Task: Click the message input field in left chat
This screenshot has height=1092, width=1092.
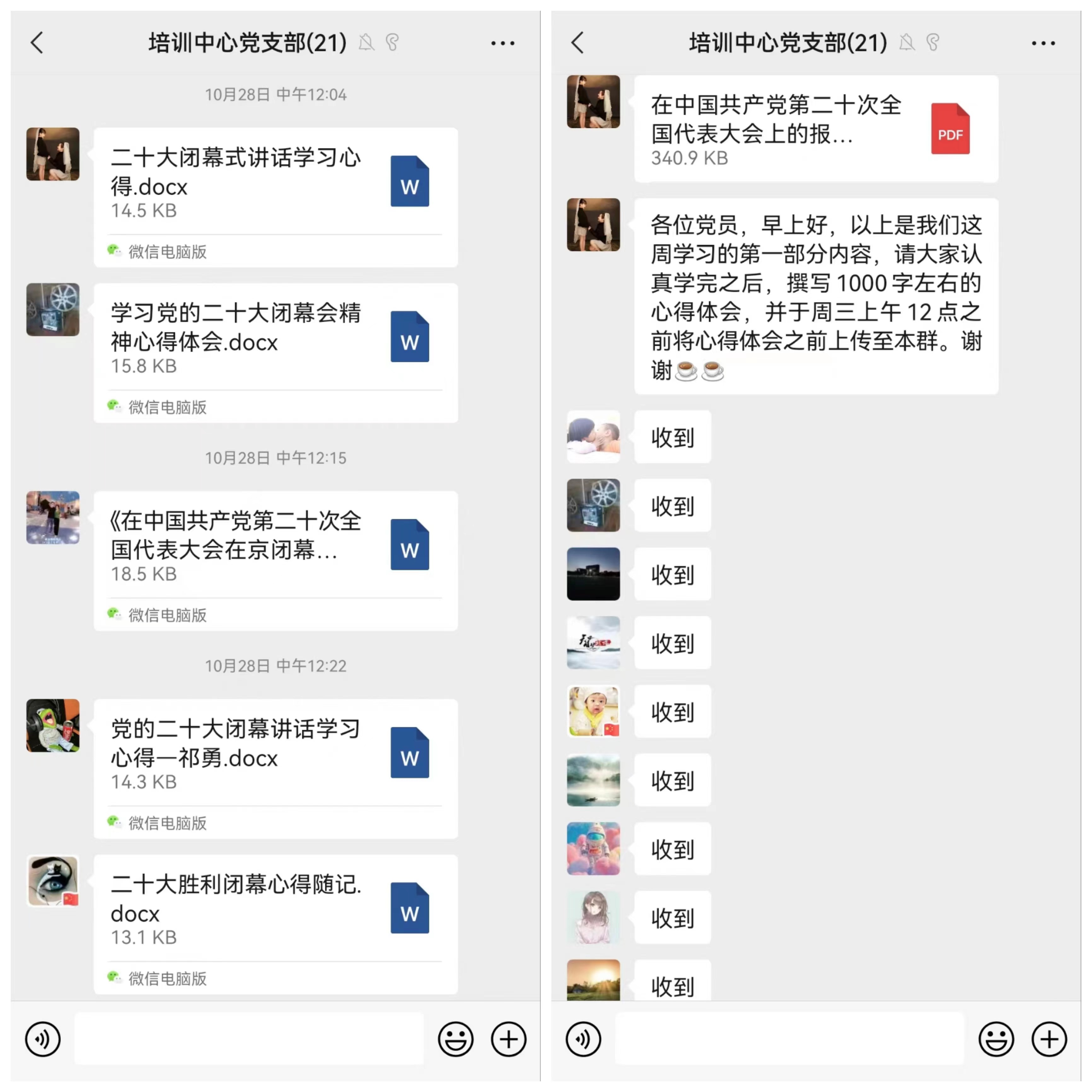Action: click(249, 1039)
